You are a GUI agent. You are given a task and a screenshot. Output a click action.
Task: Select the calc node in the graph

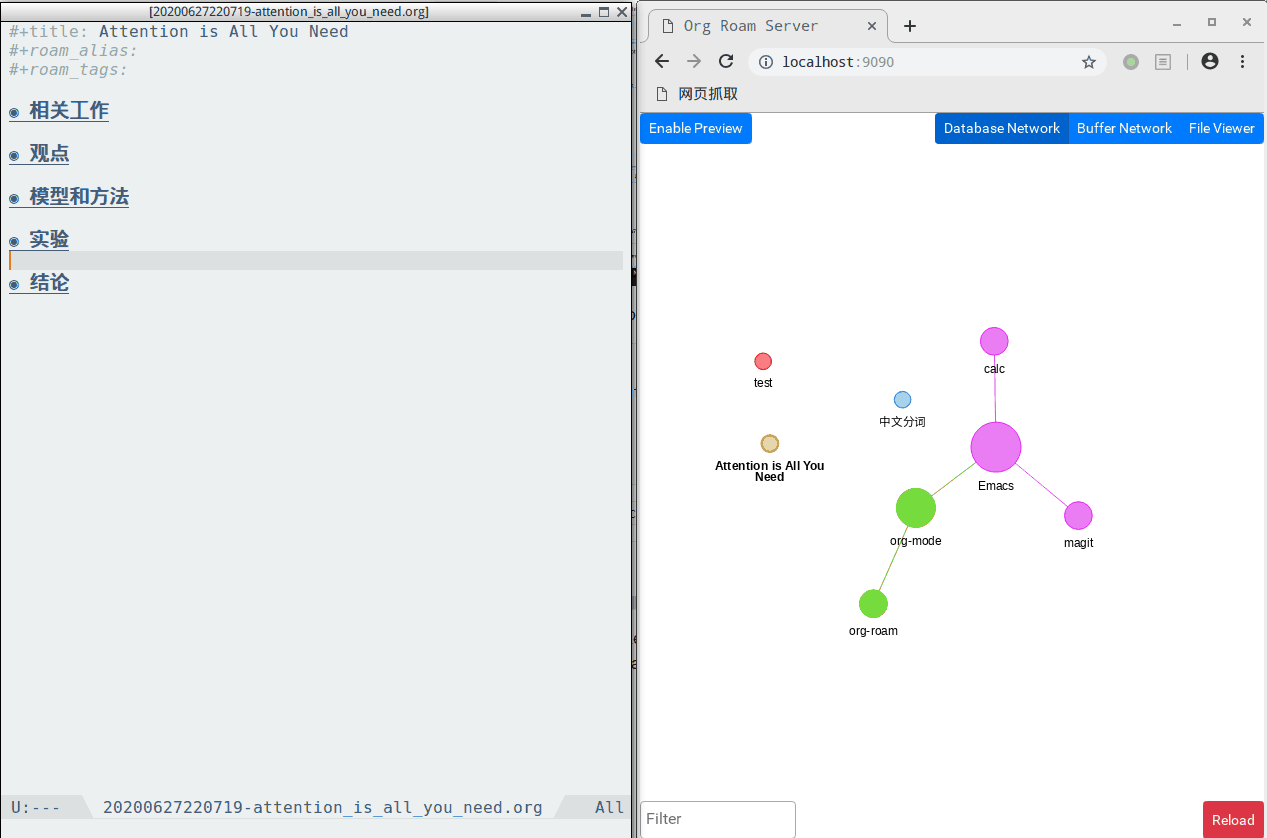[x=994, y=341]
